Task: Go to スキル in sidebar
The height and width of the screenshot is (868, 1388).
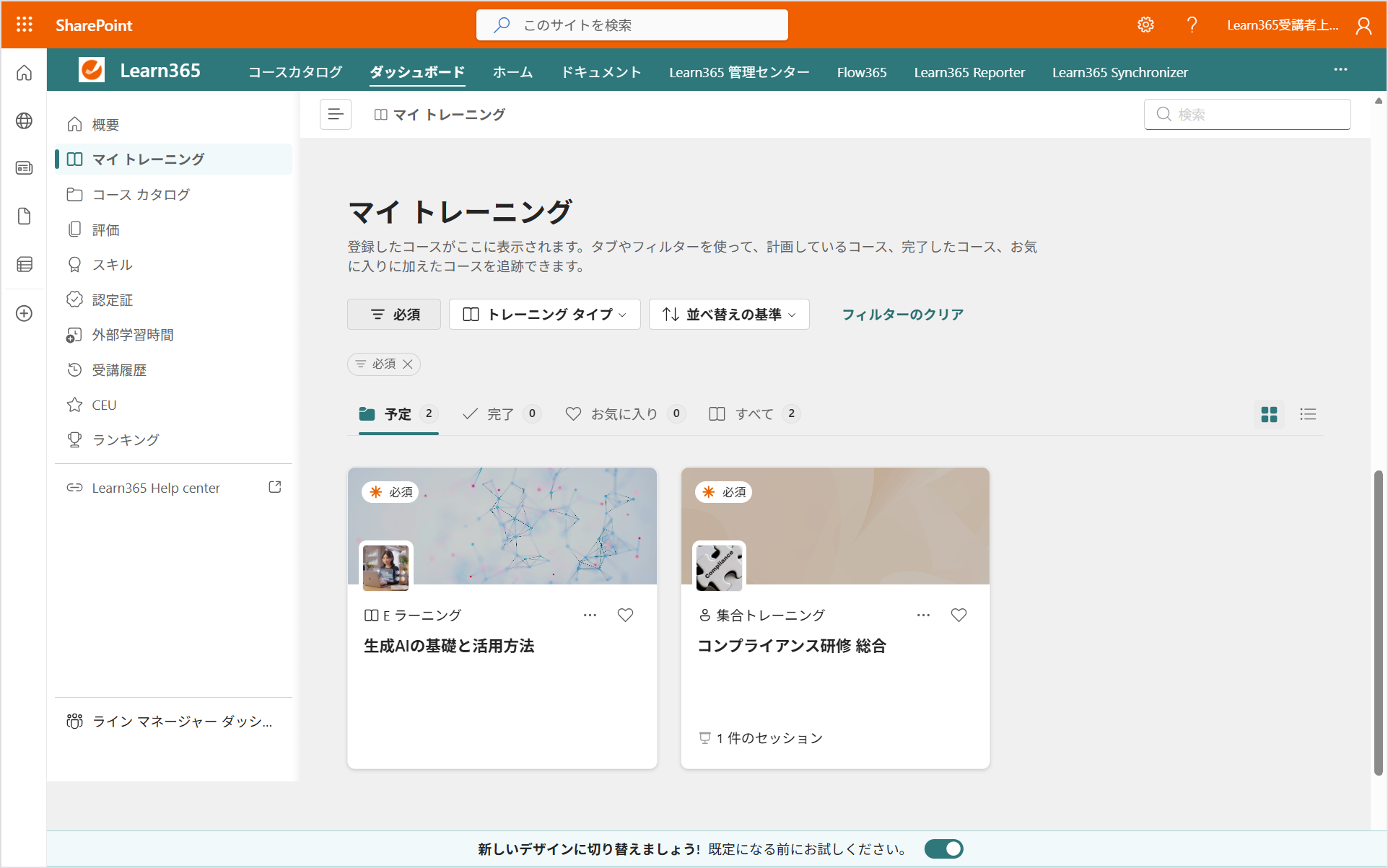Action: (x=173, y=265)
